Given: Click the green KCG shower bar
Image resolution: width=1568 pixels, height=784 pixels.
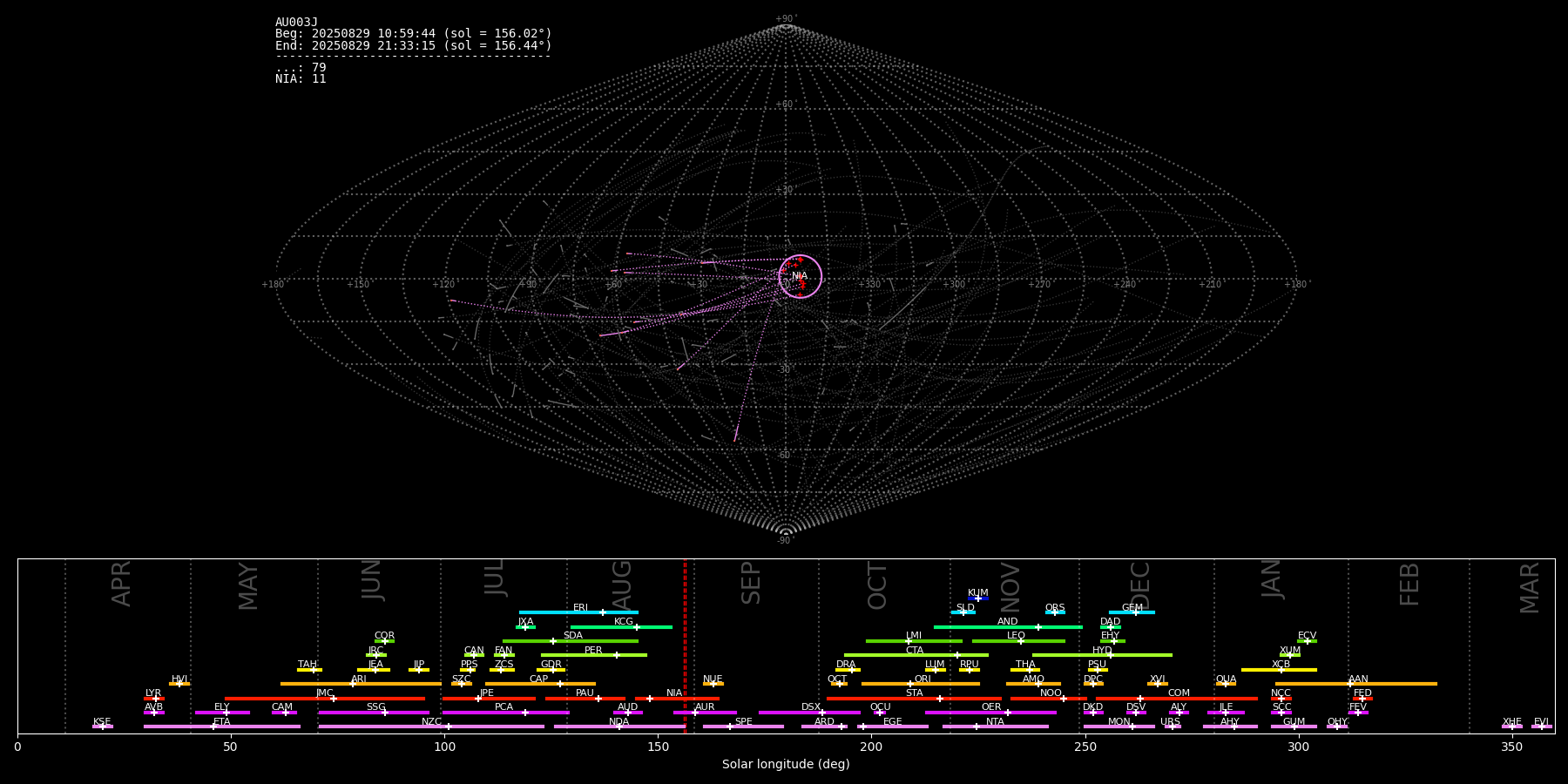Looking at the screenshot, I should (x=621, y=627).
